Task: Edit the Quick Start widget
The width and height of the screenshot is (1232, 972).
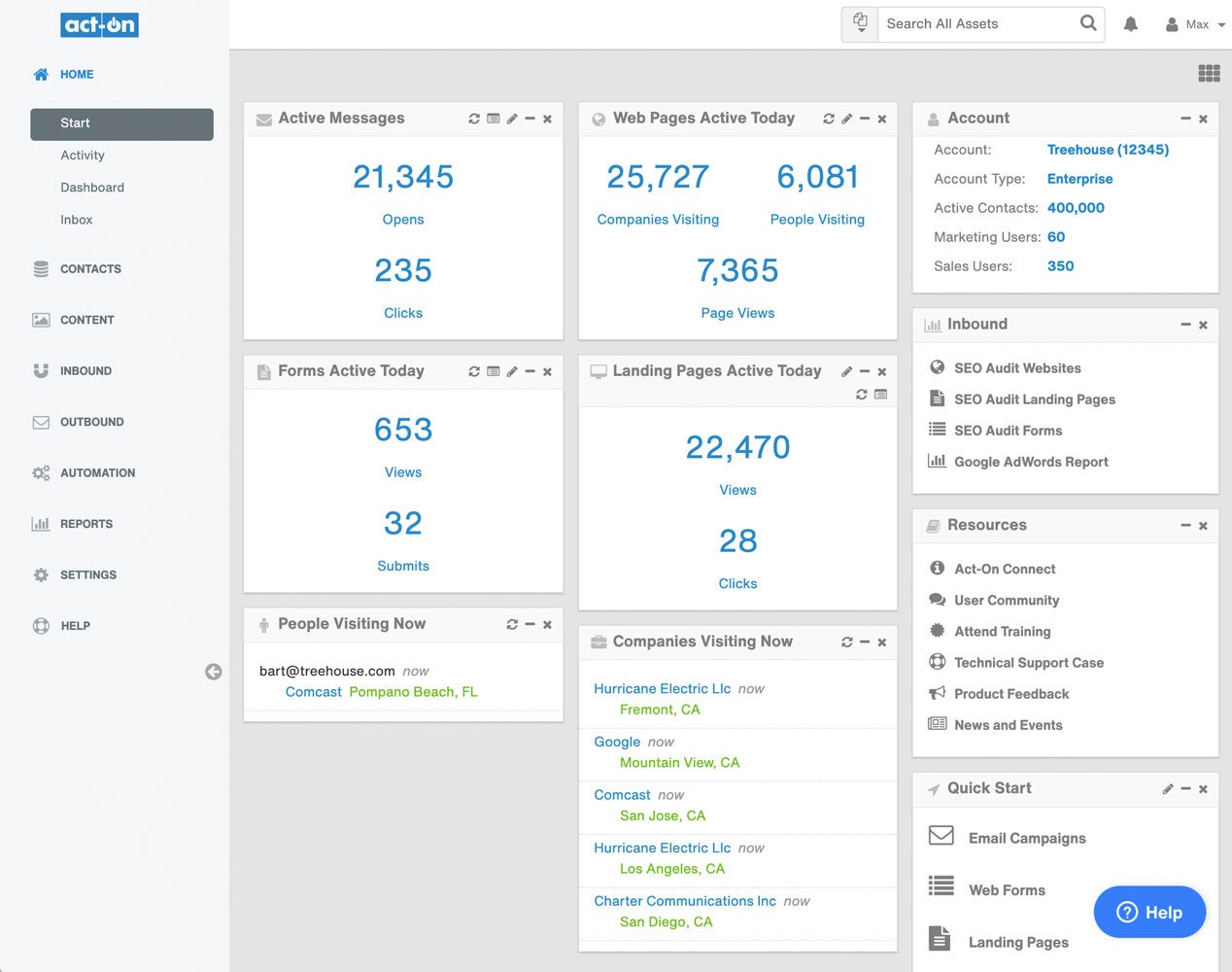Action: pos(1167,789)
